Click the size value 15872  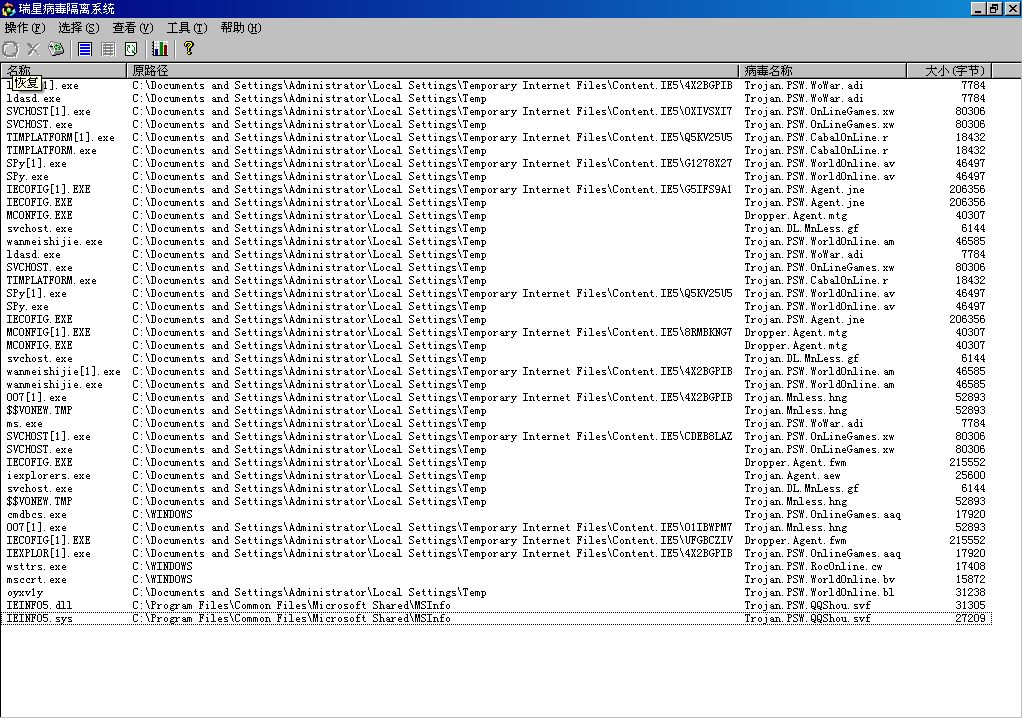970,580
